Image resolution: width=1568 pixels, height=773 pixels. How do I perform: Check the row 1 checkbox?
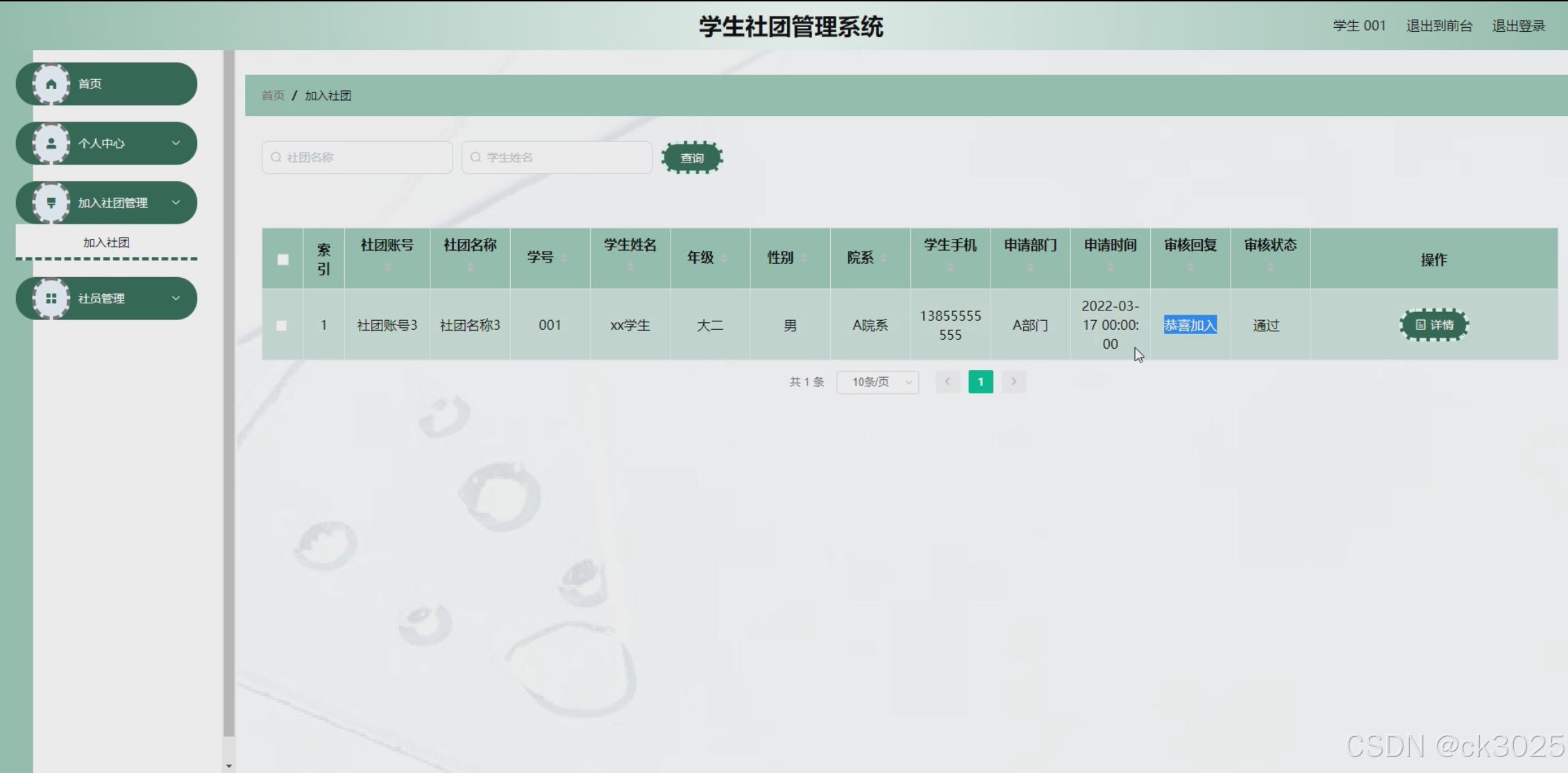point(281,325)
